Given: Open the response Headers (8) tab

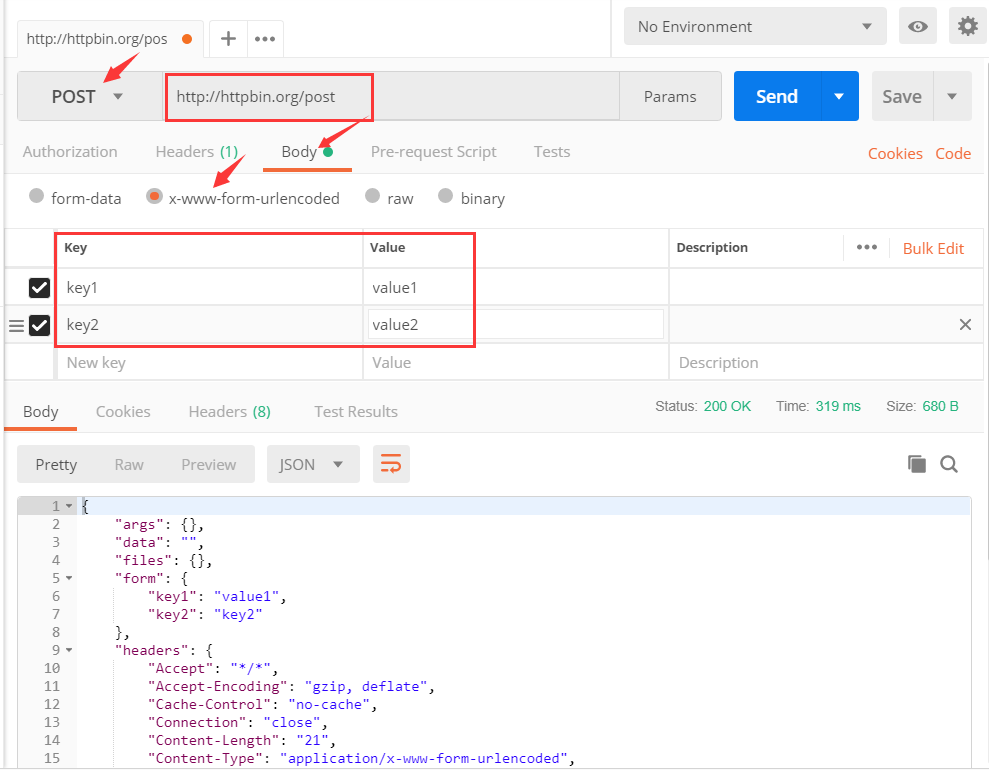Looking at the screenshot, I should (229, 411).
